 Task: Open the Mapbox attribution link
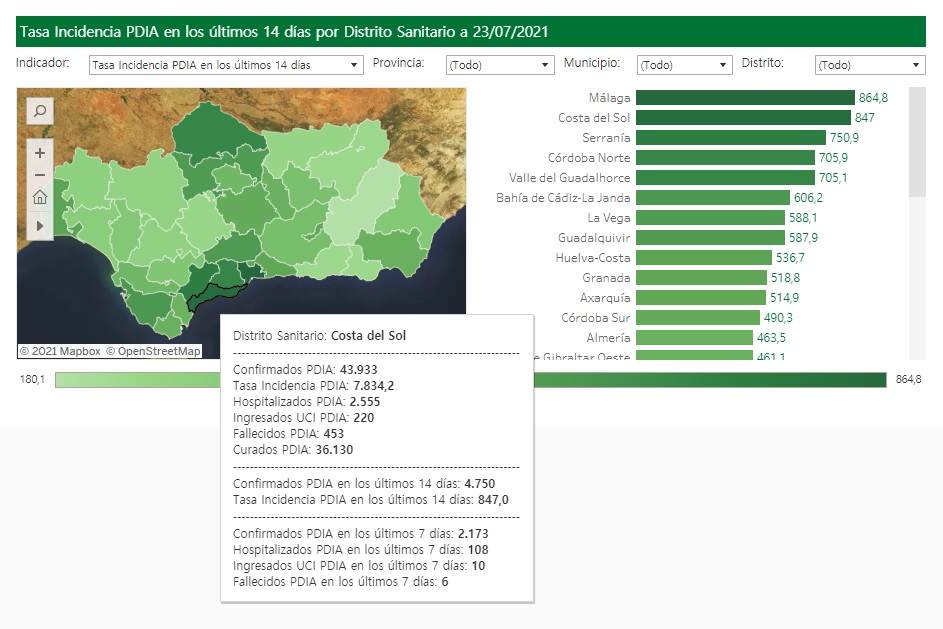pos(60,351)
